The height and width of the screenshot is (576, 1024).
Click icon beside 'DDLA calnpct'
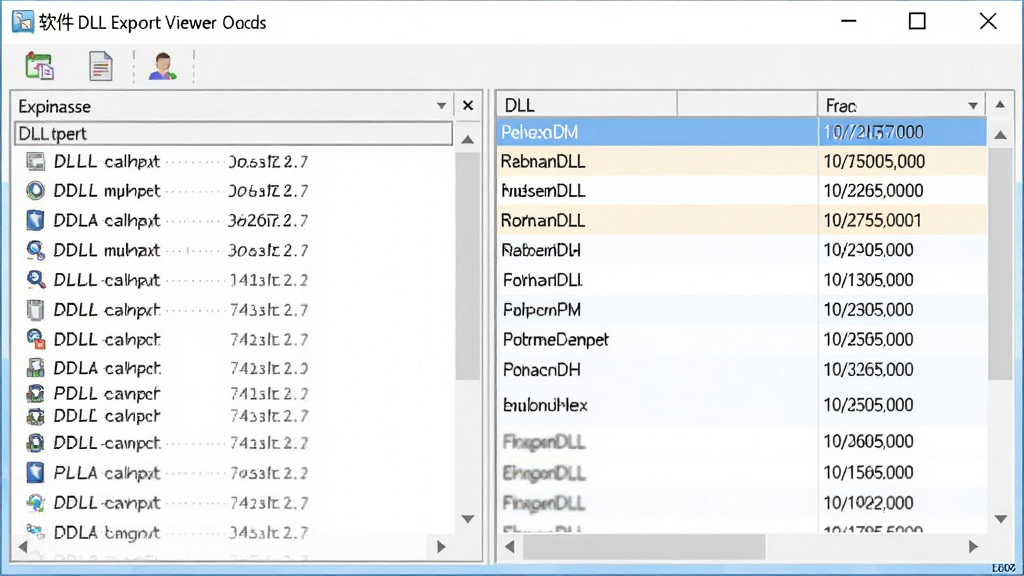(35, 368)
